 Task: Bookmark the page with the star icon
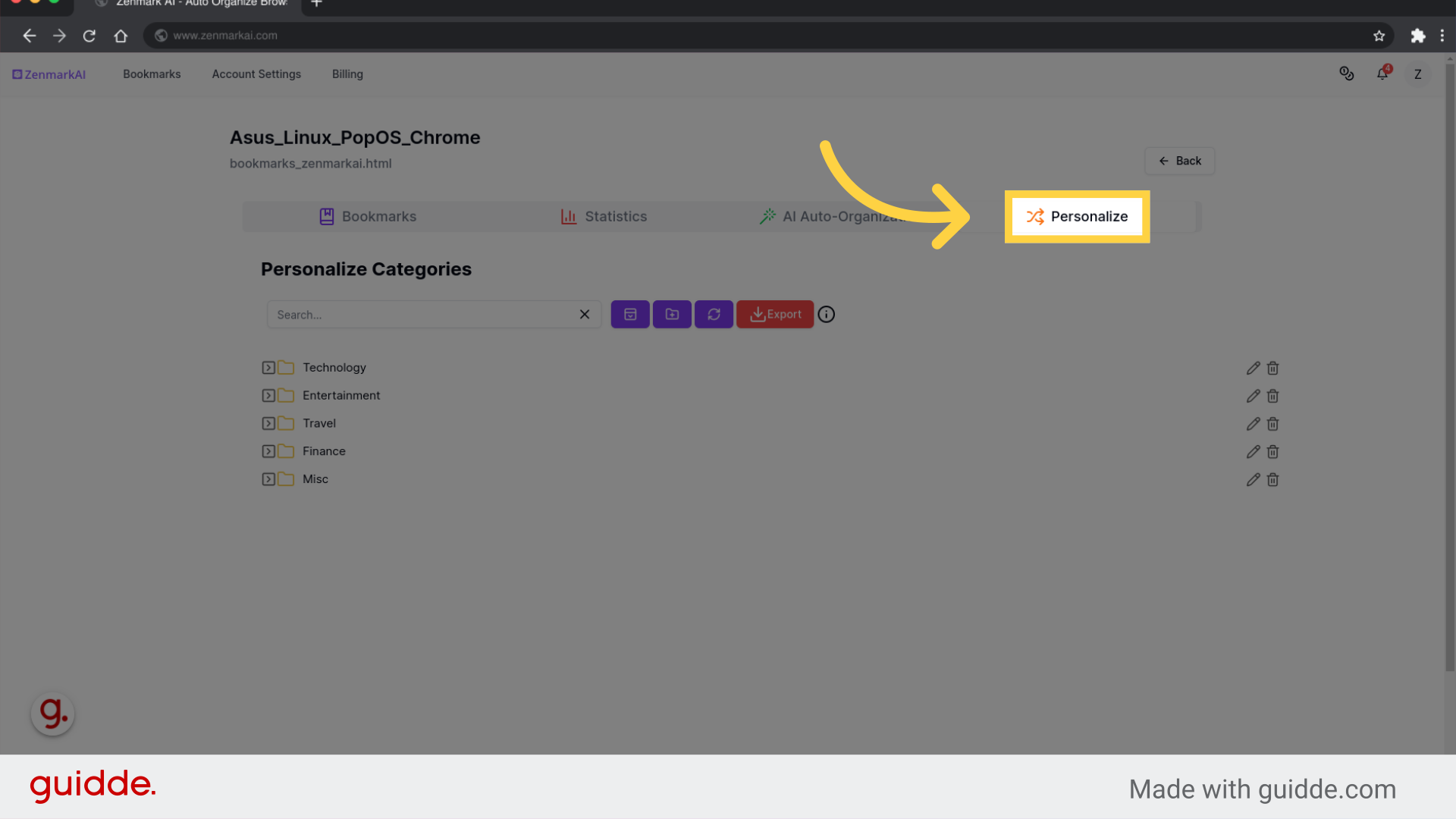1379,36
